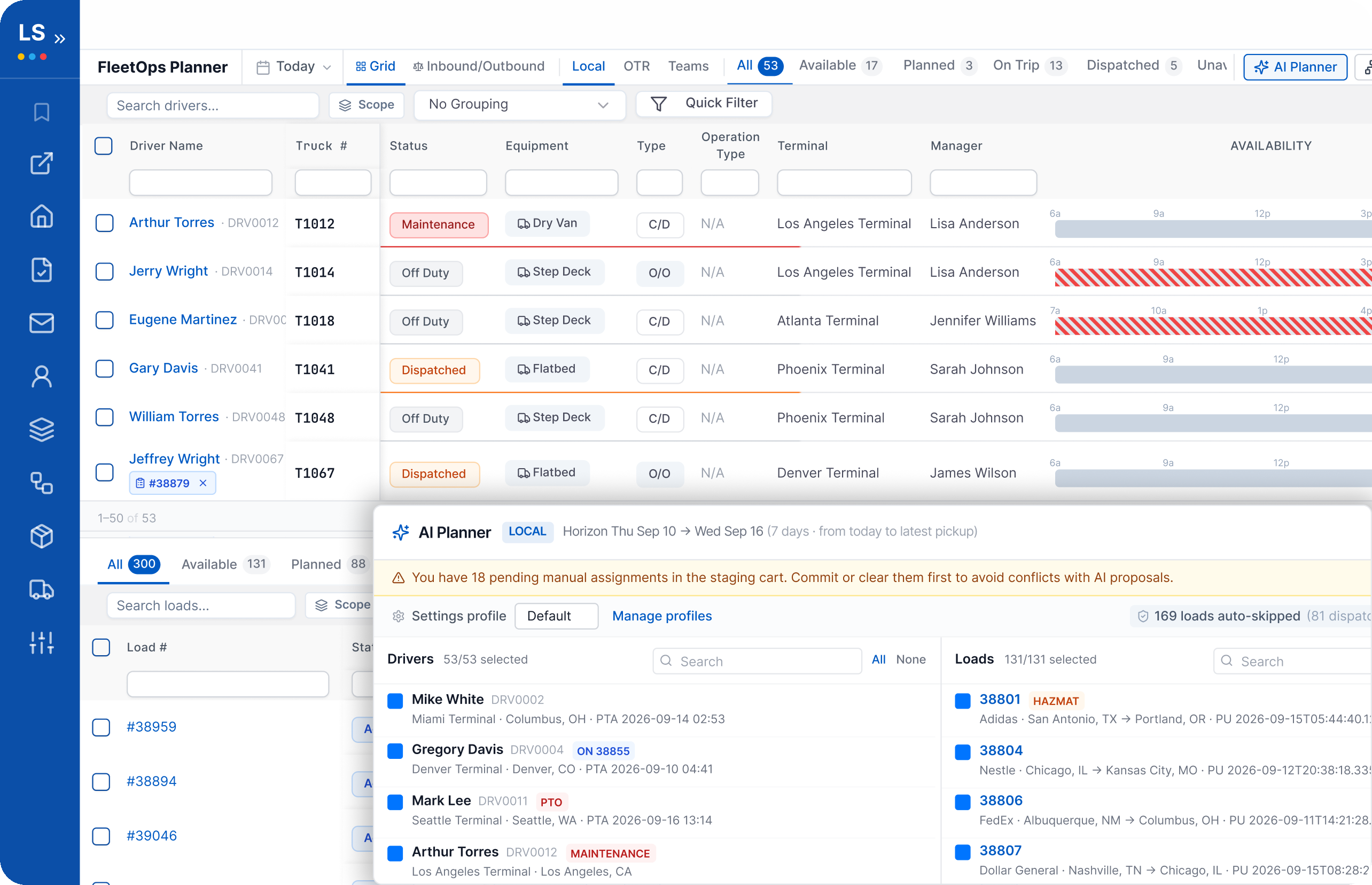Open the Default settings profile dropdown

556,616
